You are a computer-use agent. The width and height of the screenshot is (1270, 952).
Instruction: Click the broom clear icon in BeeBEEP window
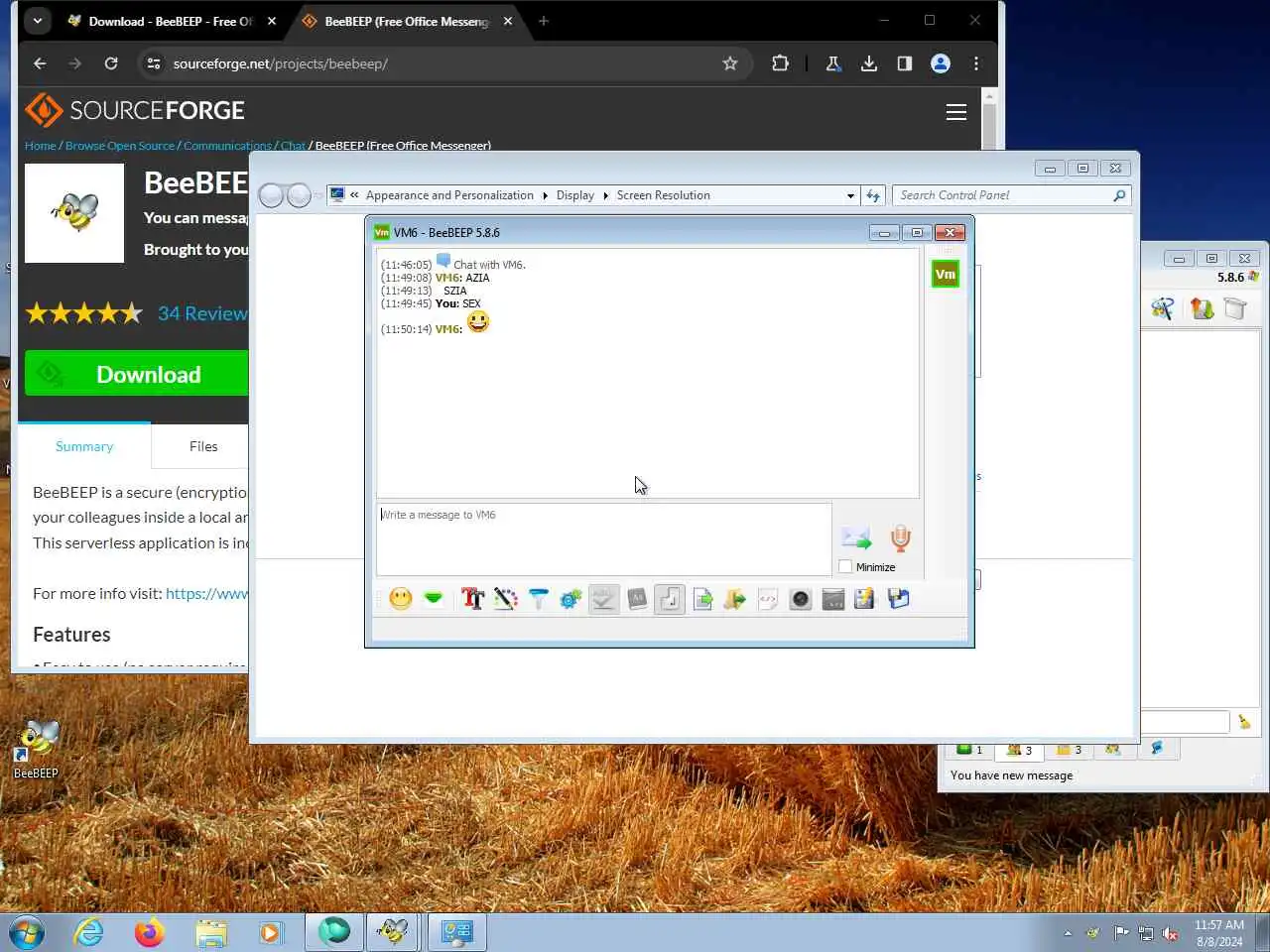click(1244, 722)
